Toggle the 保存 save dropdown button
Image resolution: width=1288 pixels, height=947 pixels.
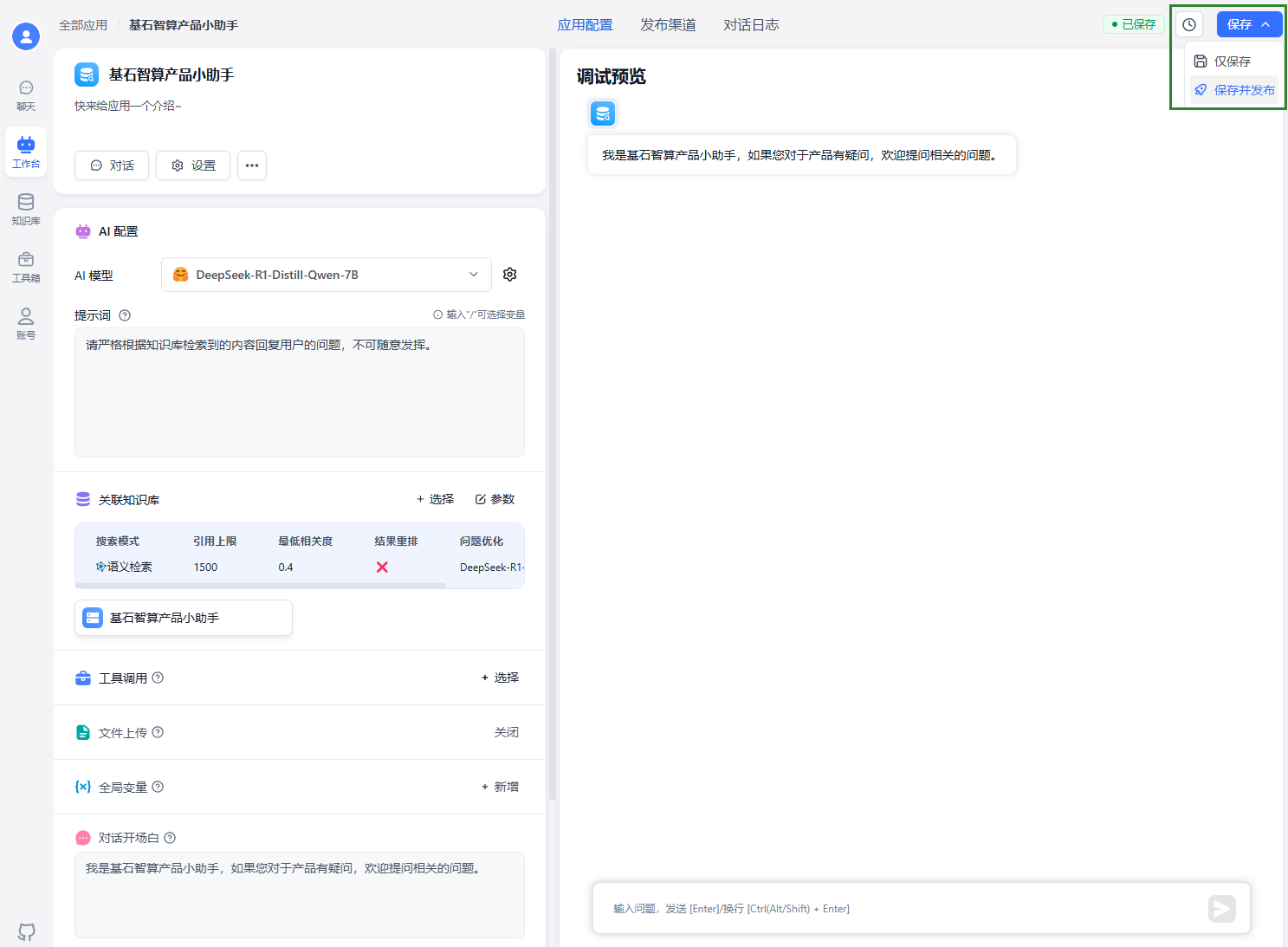[x=1249, y=24]
